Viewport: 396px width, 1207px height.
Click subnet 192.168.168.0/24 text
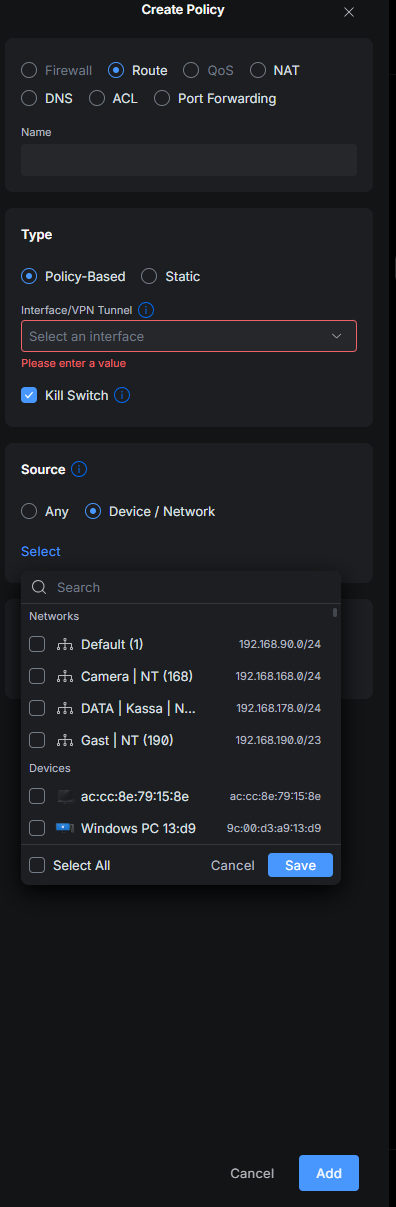tap(278, 676)
